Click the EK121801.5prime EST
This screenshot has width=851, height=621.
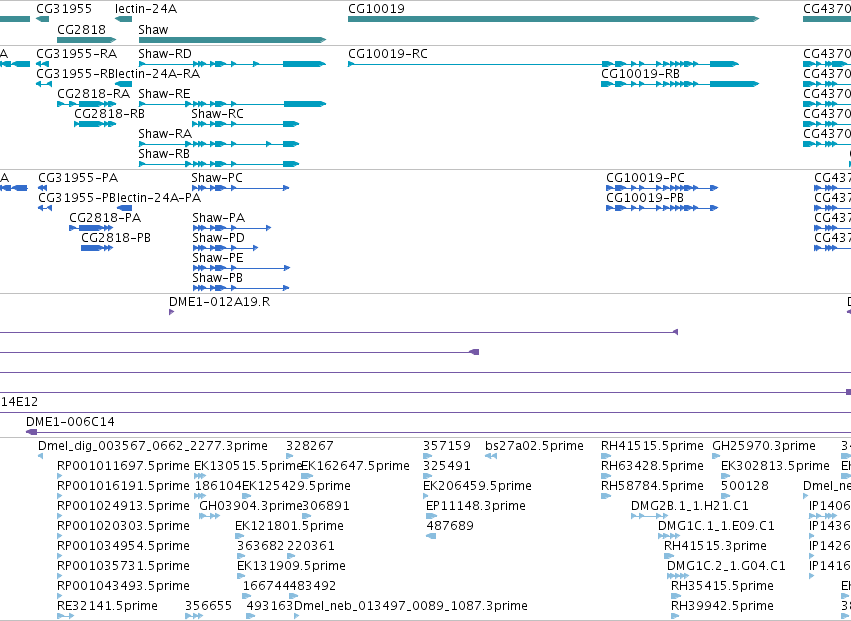point(240,536)
